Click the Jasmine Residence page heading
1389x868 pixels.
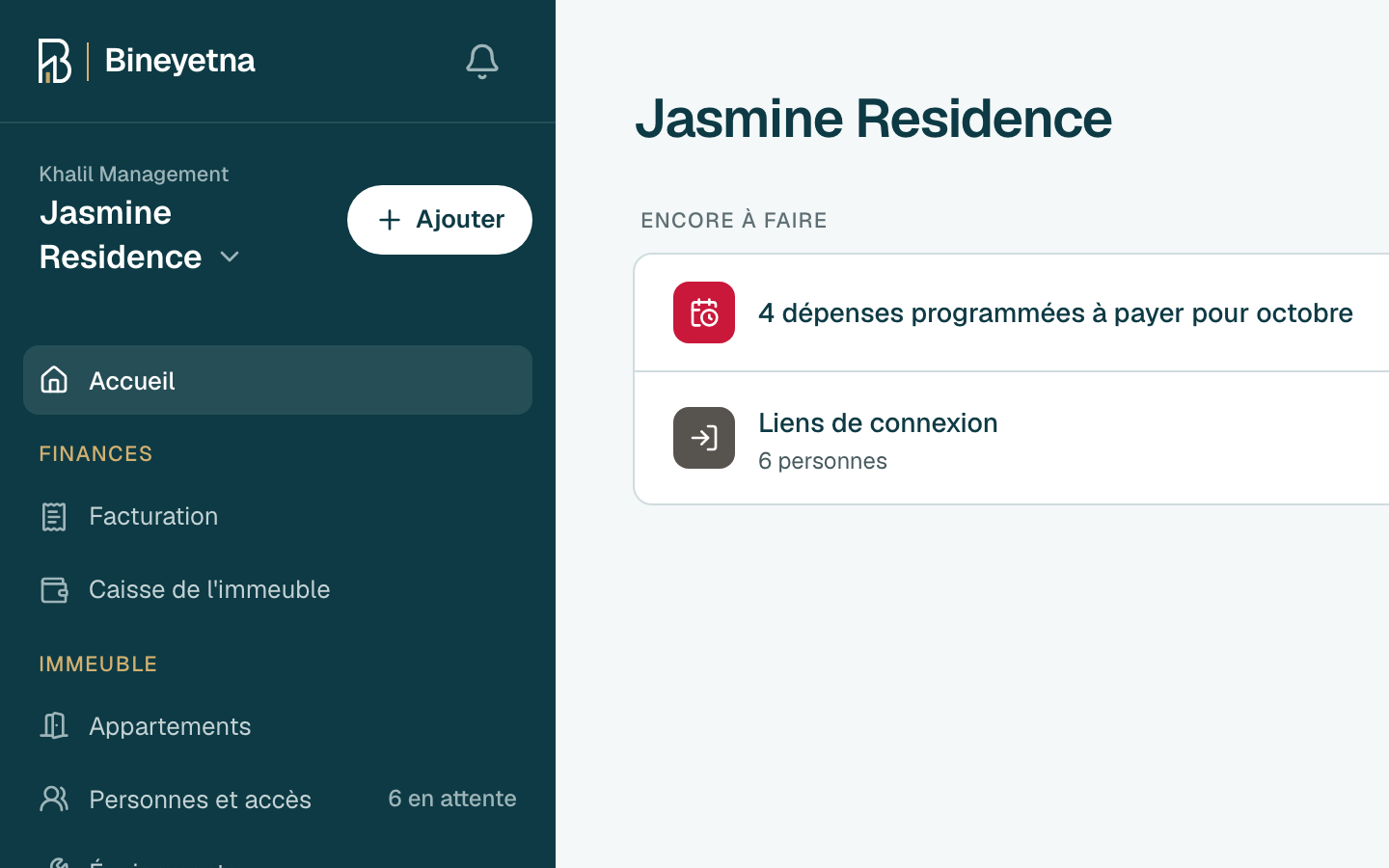(x=874, y=119)
